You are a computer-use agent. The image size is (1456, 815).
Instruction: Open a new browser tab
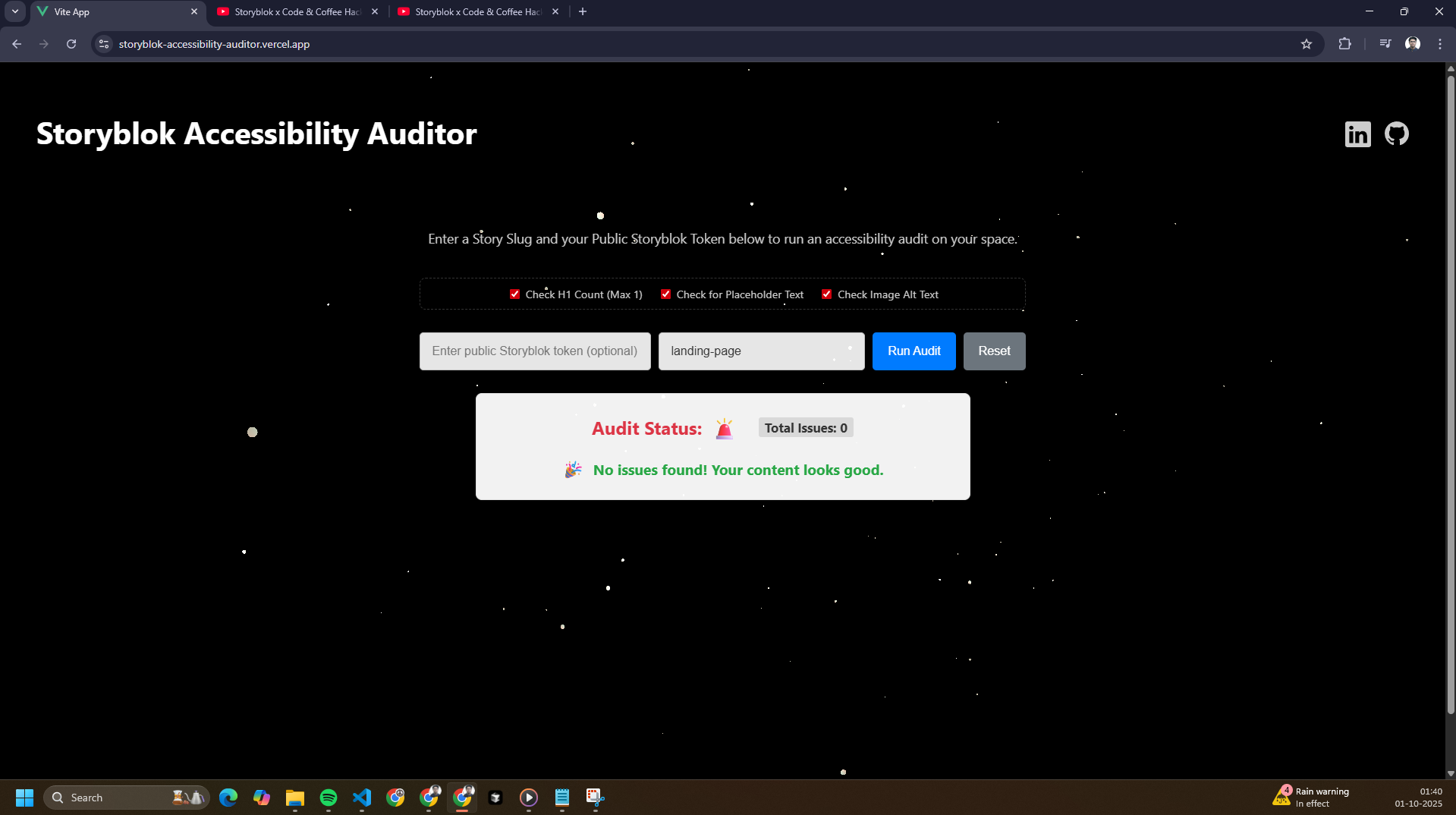point(583,12)
